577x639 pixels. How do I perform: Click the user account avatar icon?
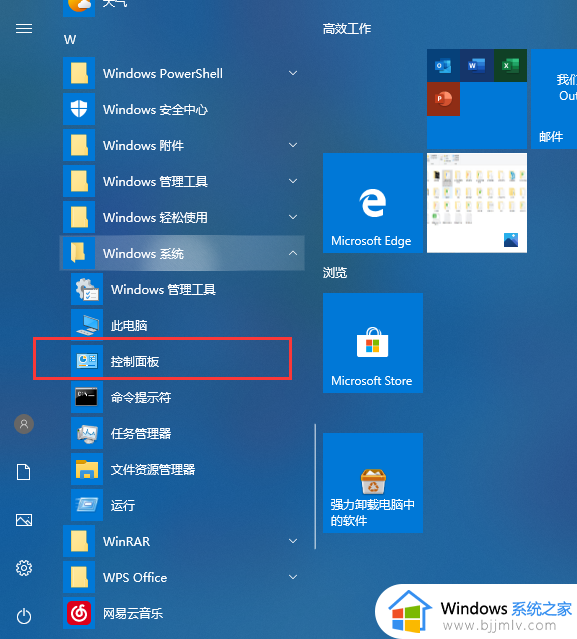coord(24,424)
